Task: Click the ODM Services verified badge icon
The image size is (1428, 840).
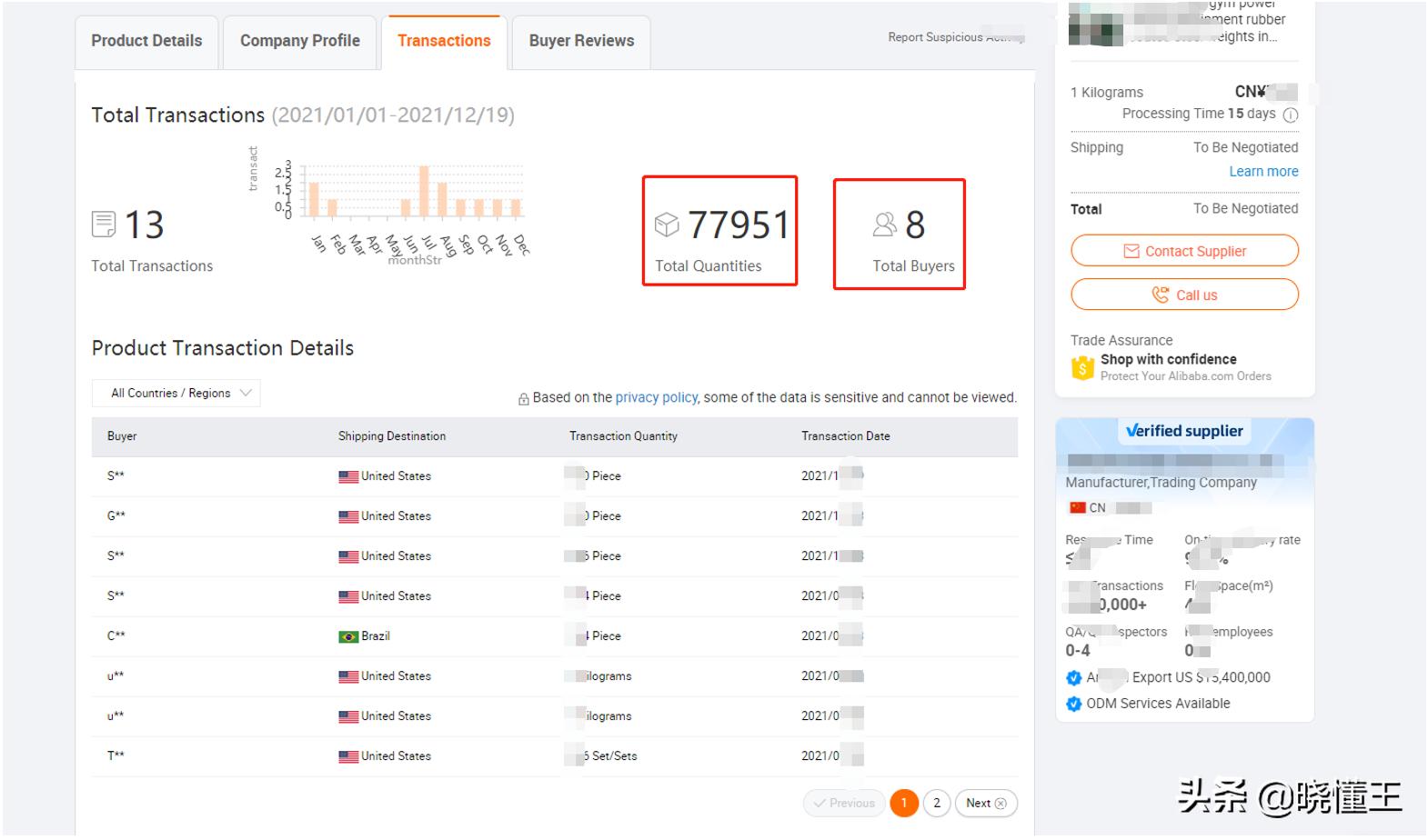Action: (x=1074, y=704)
